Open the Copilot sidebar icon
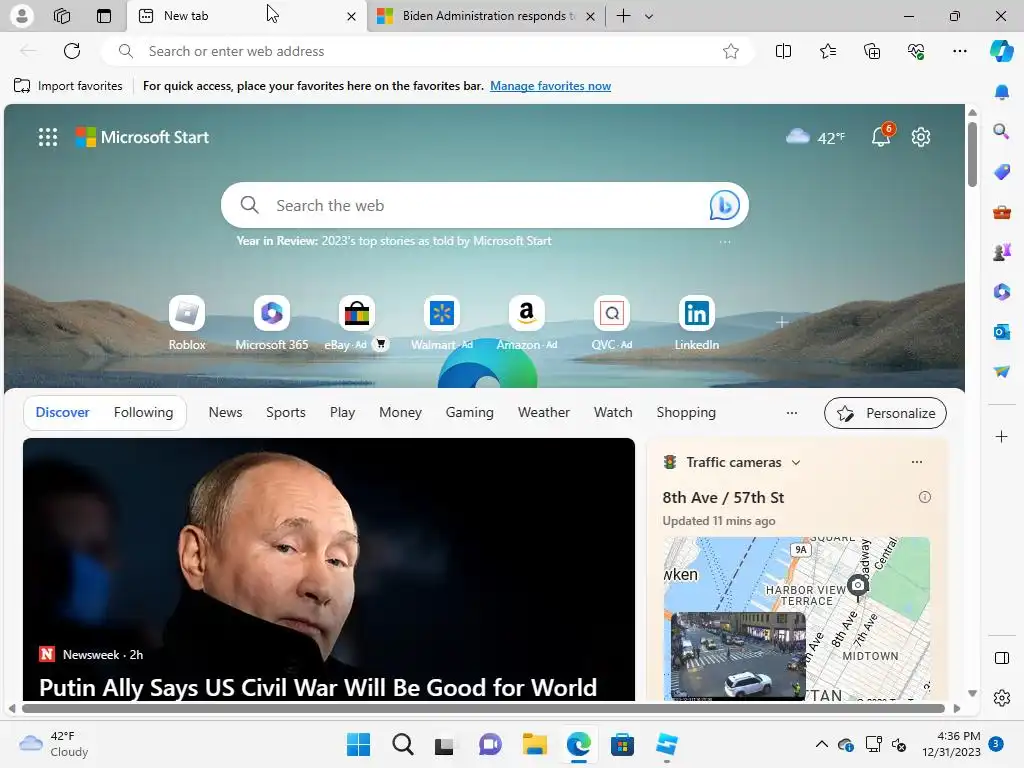Screen dimensions: 1024x768 click(x=1001, y=51)
